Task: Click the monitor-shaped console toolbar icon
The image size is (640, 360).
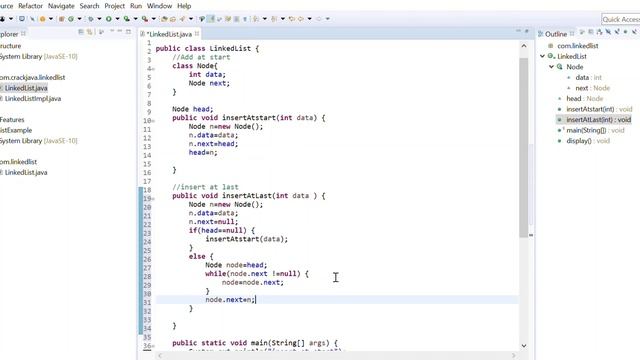Action: click(21, 19)
